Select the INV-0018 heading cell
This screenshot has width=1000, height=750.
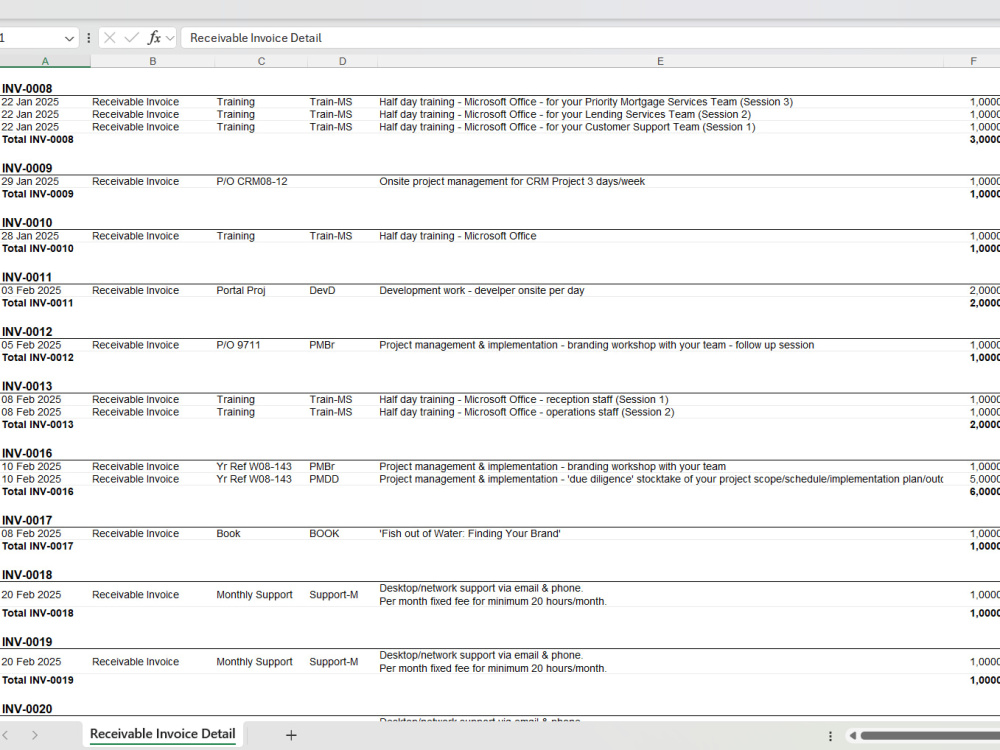point(27,575)
